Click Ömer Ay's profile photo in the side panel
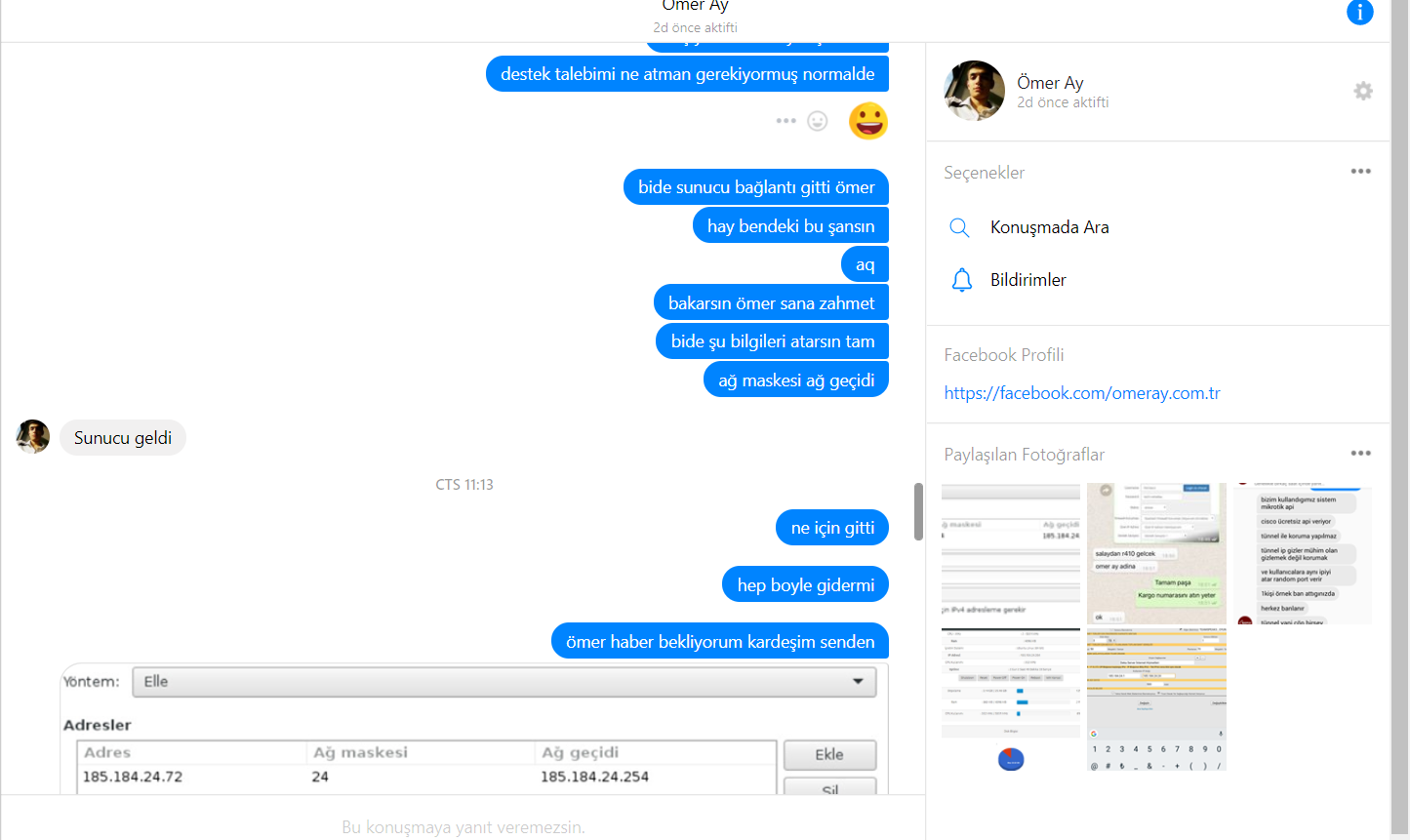This screenshot has height=840, width=1410. pos(974,91)
